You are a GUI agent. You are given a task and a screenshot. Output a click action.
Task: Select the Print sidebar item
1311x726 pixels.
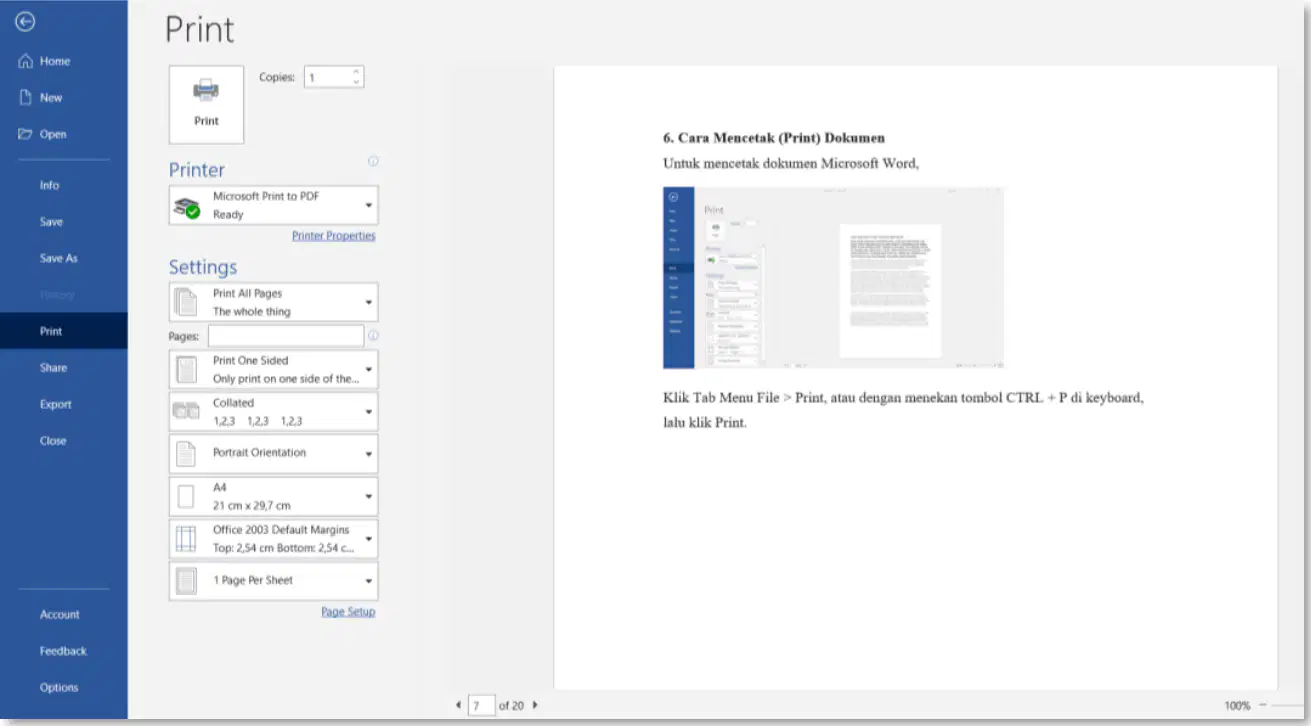click(x=64, y=331)
